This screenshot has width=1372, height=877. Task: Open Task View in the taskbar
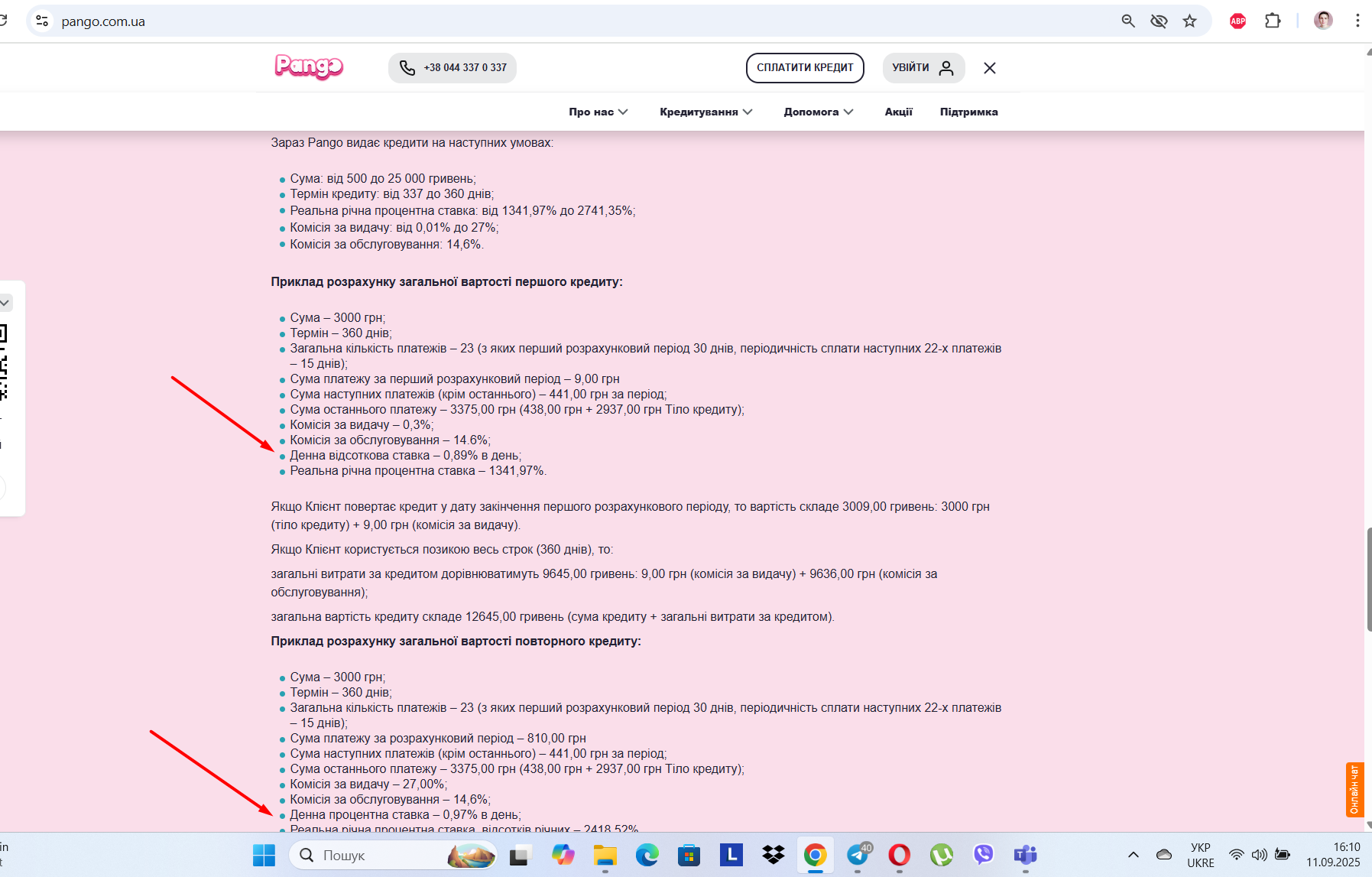click(521, 855)
